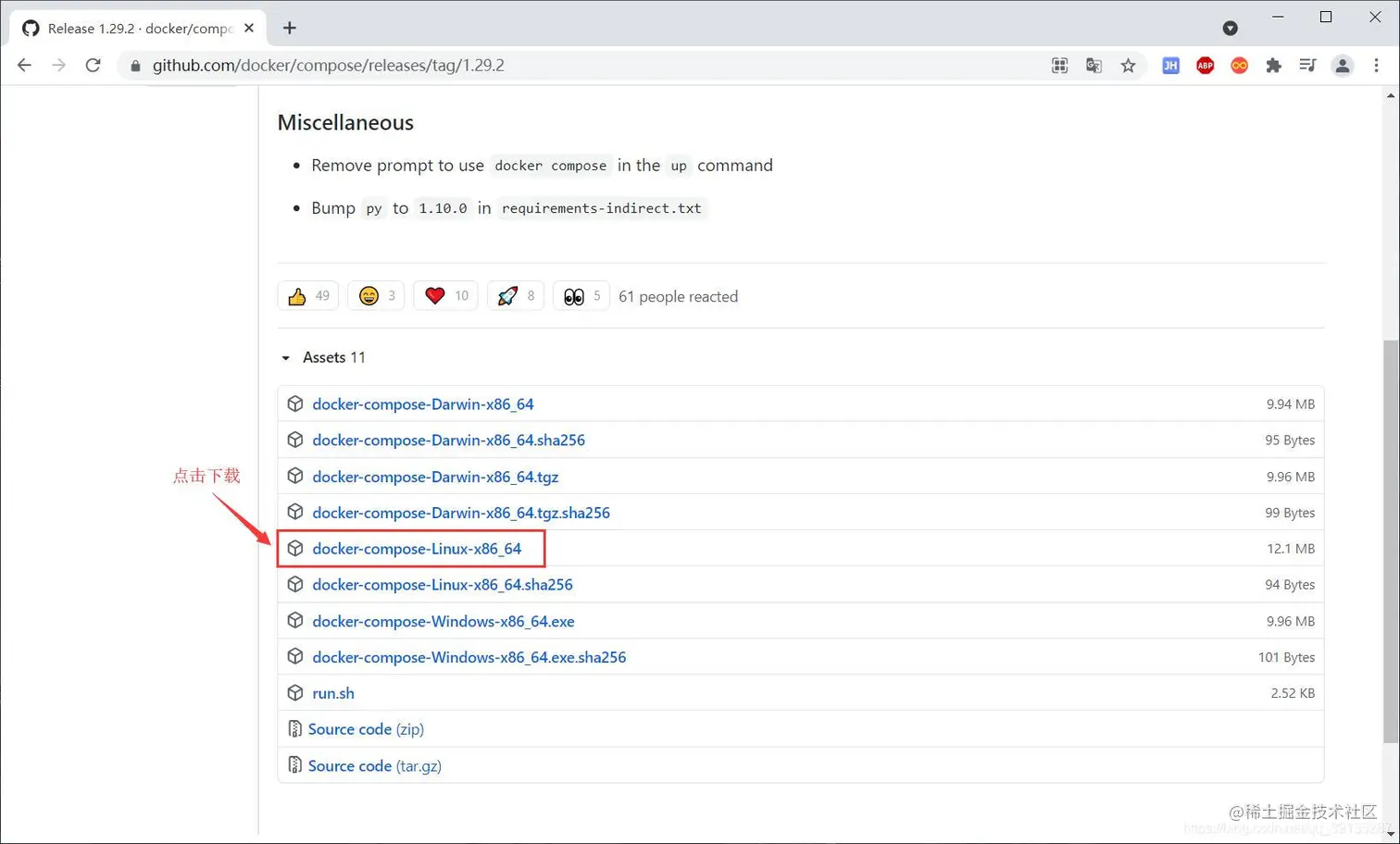Collapse the Assets 11 section

[x=323, y=357]
